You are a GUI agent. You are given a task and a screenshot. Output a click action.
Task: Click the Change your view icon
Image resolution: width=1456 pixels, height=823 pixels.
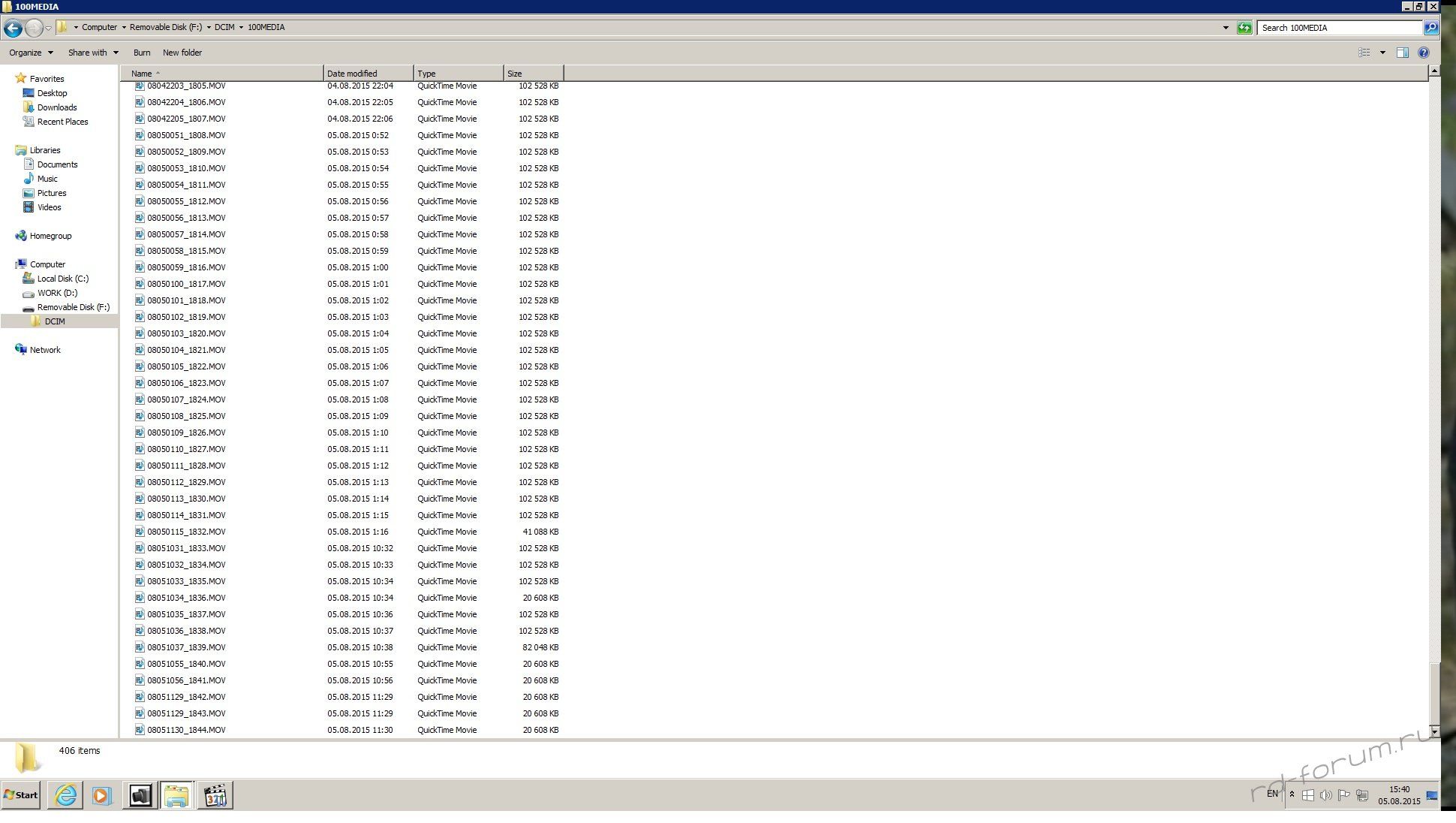click(x=1364, y=53)
